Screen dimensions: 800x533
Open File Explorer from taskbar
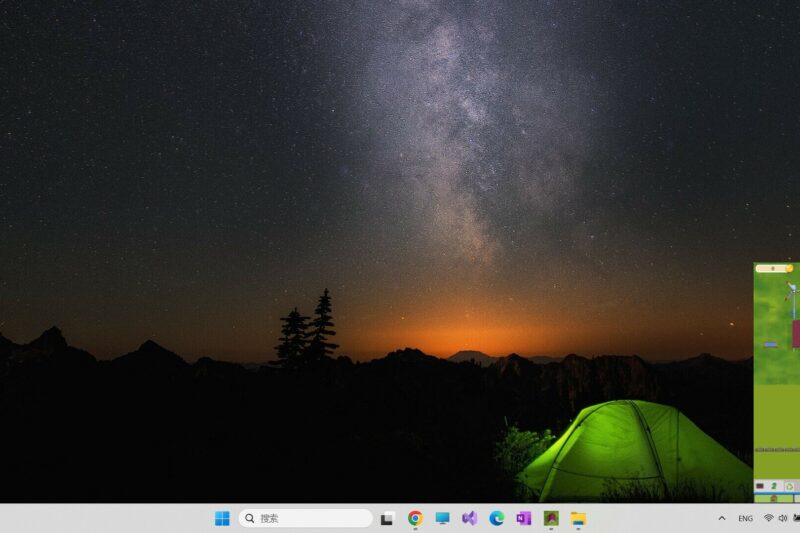click(577, 518)
